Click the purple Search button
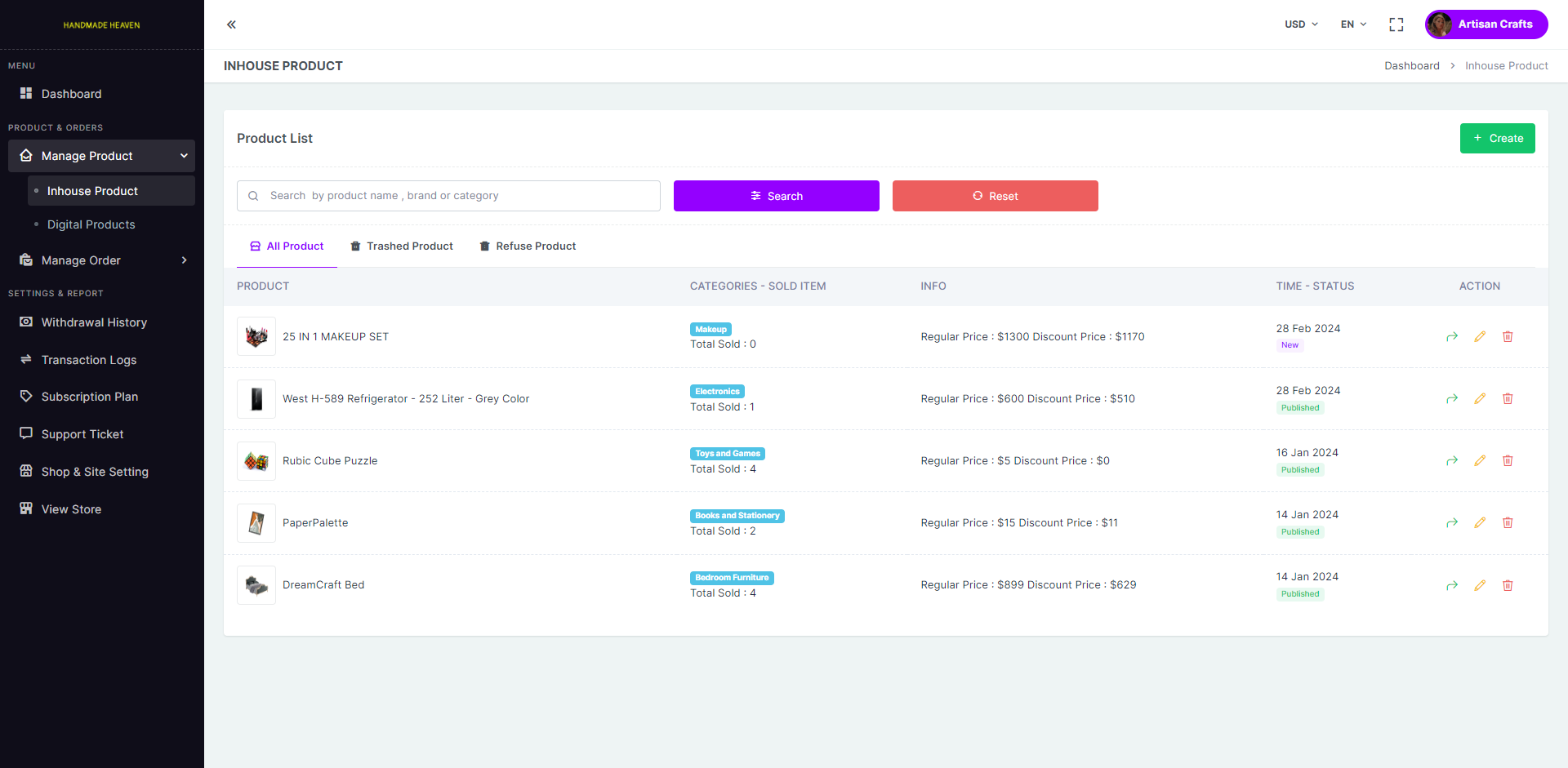This screenshot has width=1568, height=768. (776, 196)
